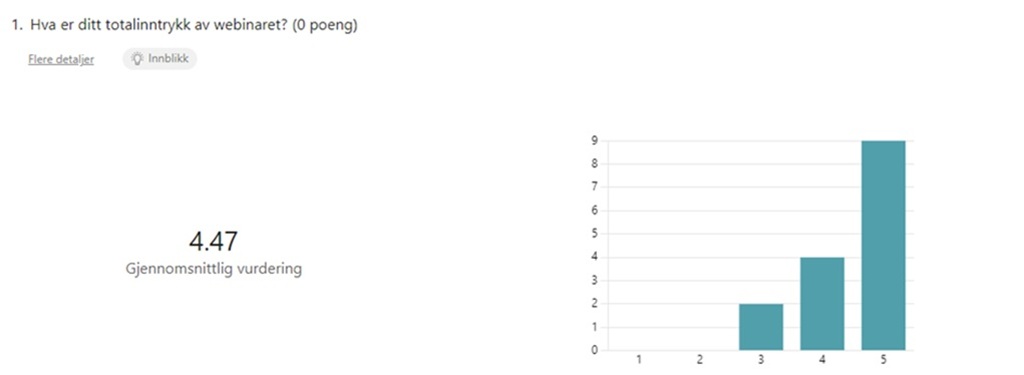The image size is (1024, 375).
Task: Click x-axis label 5
Action: [x=883, y=360]
